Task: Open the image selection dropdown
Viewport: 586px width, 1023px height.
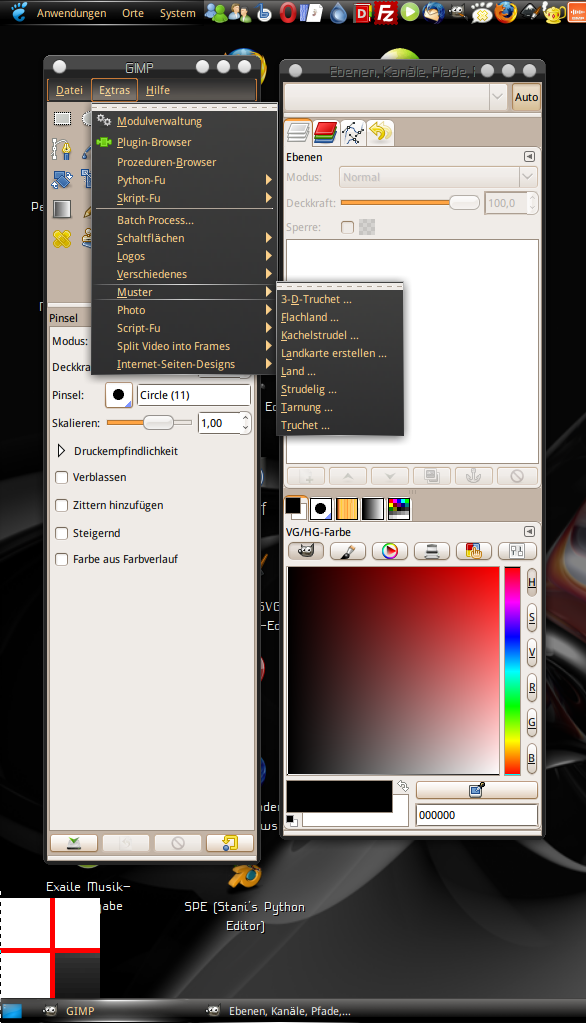Action: pos(396,97)
